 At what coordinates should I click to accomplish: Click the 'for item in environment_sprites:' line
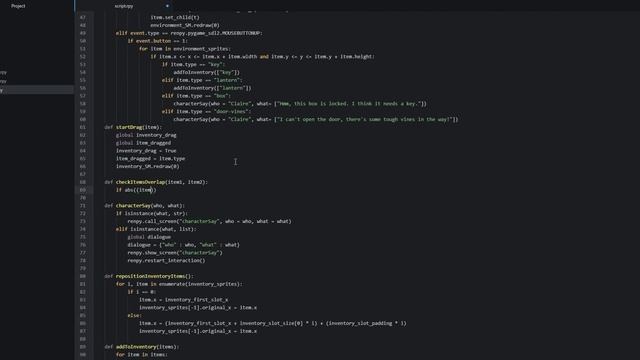coord(184,49)
